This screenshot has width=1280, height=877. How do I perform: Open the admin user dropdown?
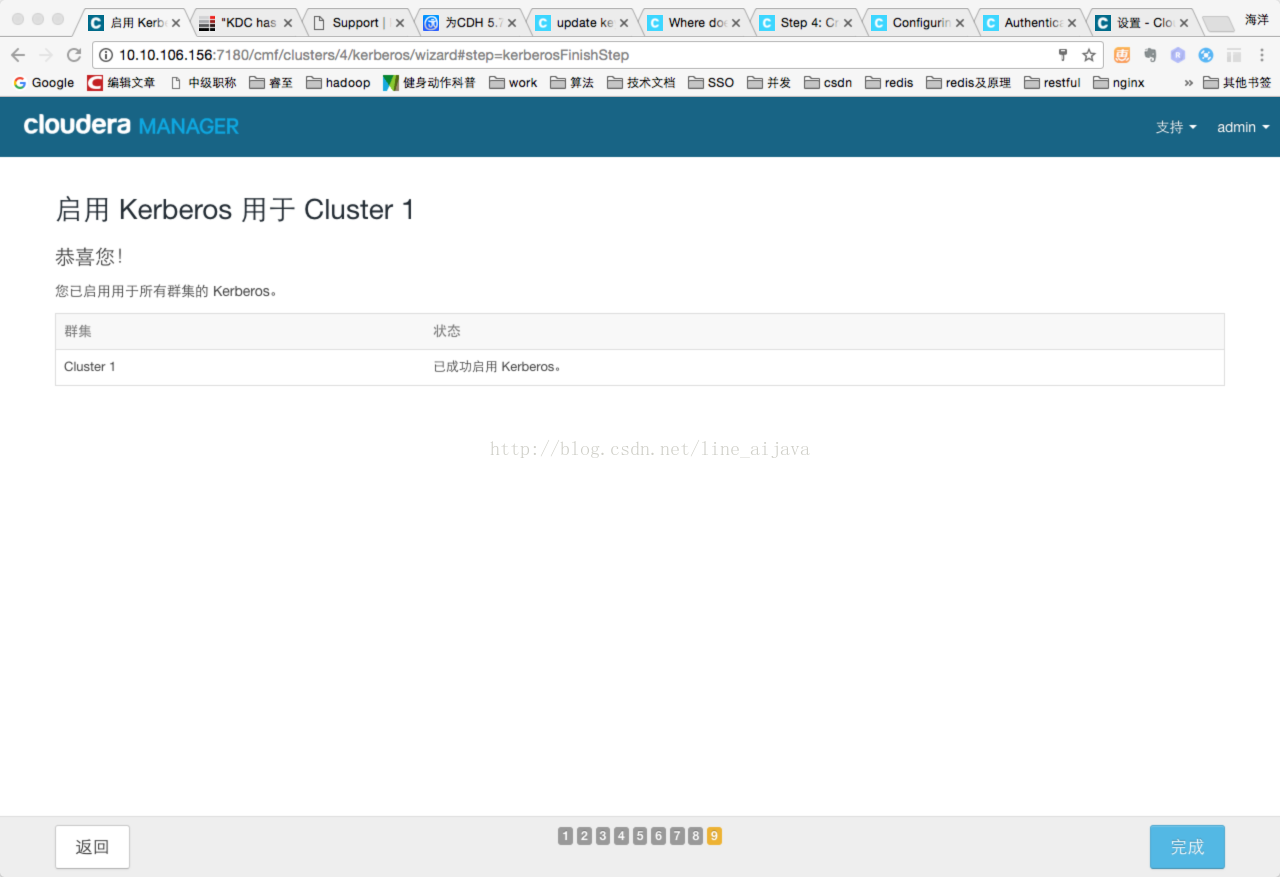pyautogui.click(x=1243, y=127)
